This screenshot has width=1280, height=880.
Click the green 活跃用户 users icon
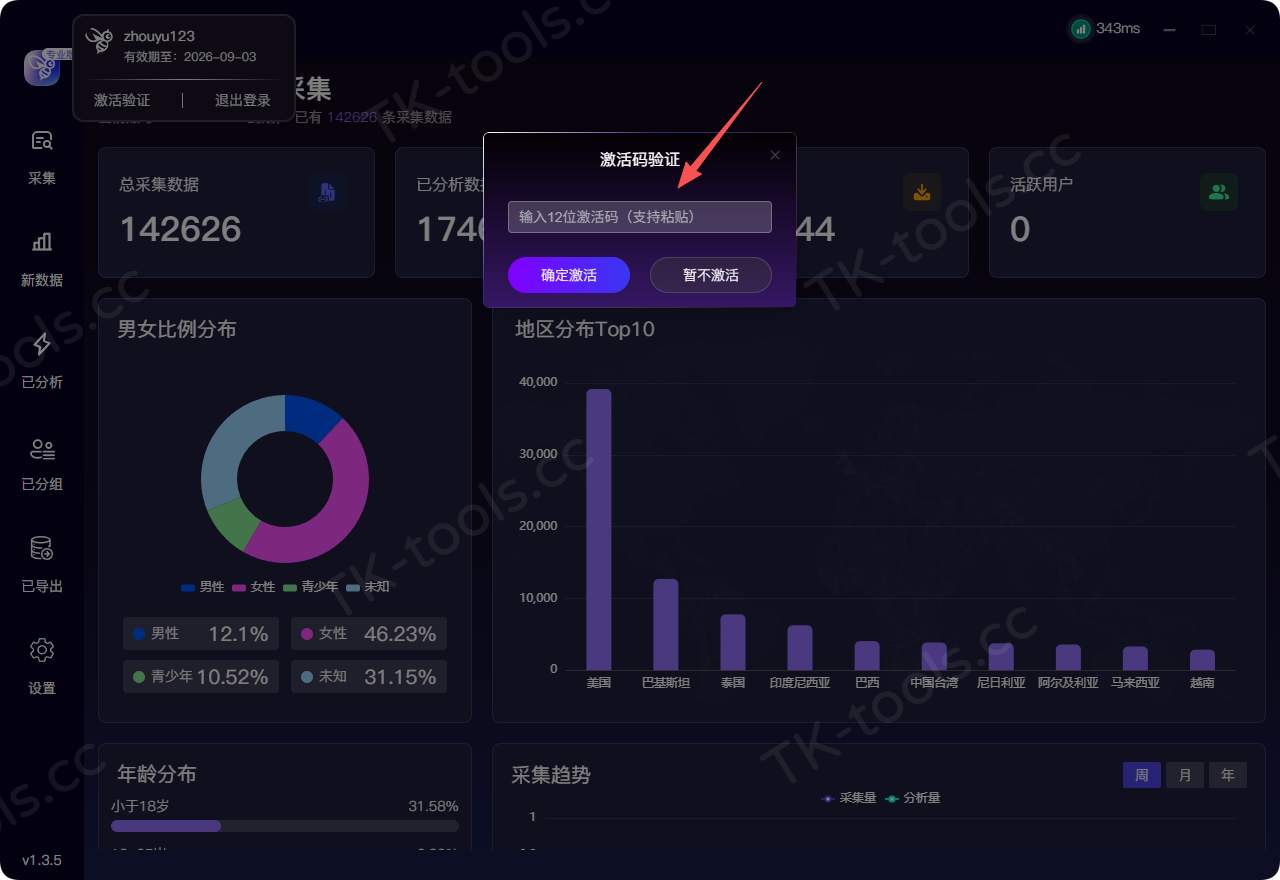1218,193
